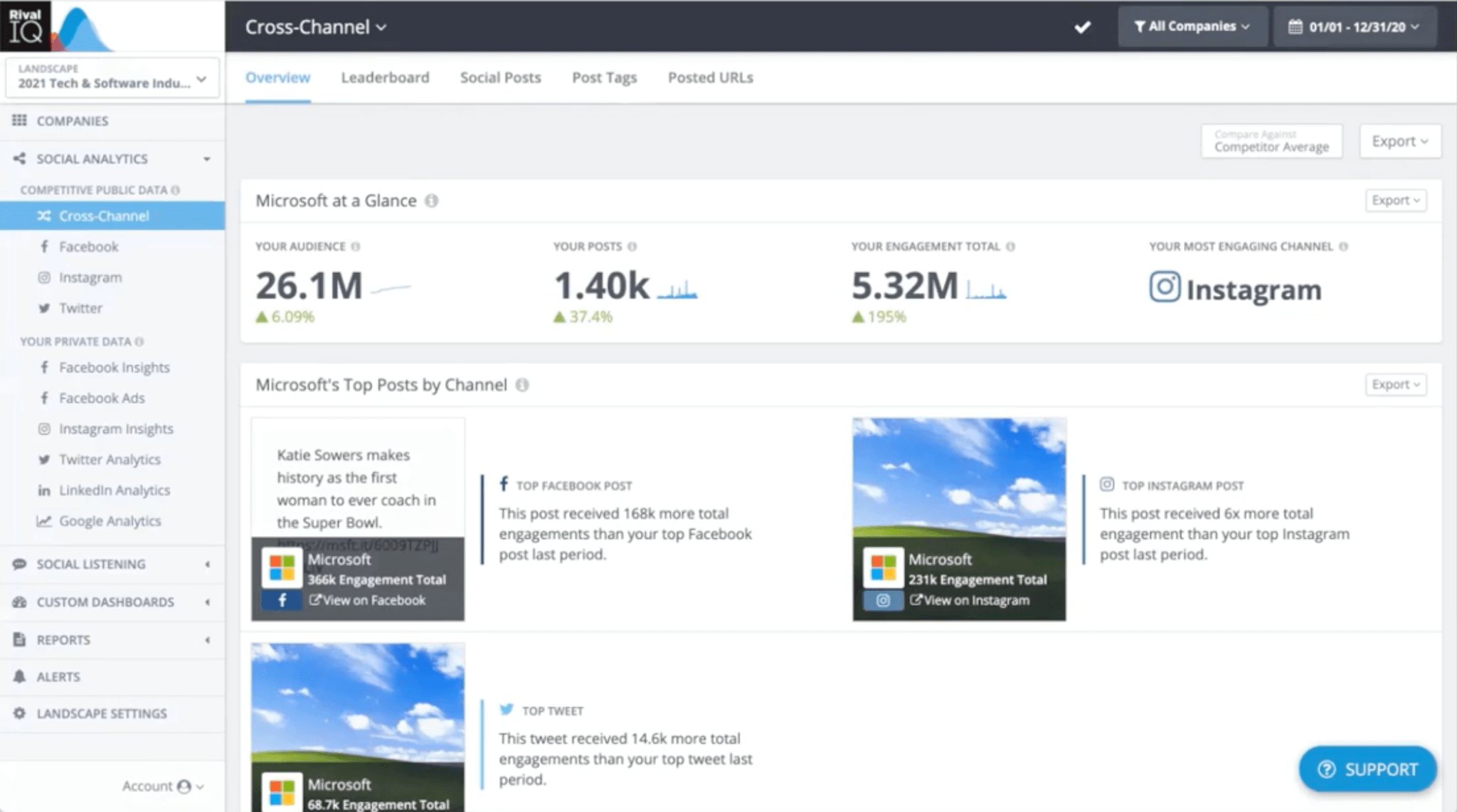Toggle Social Analytics section collapse
The width and height of the screenshot is (1457, 812).
tap(206, 159)
